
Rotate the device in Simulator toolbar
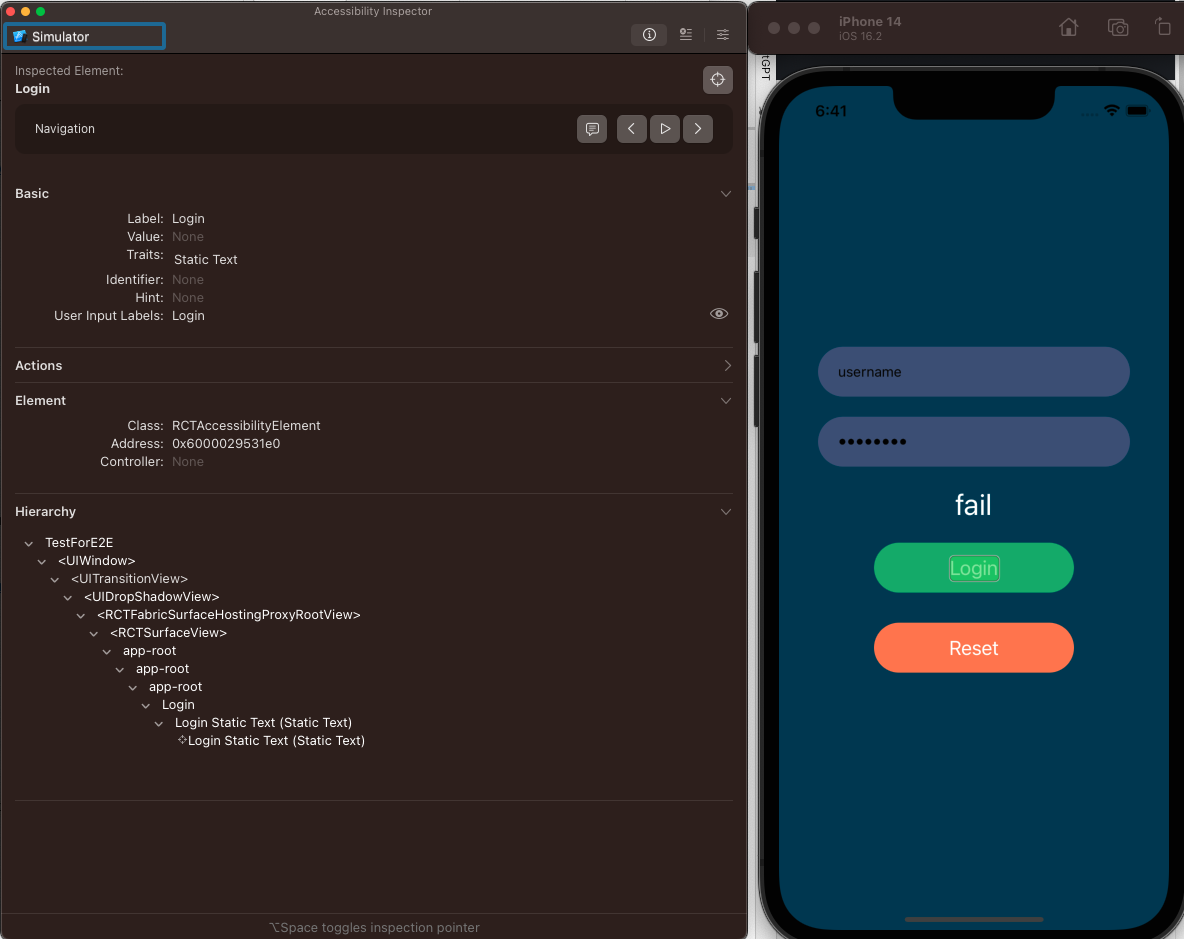tap(1163, 26)
